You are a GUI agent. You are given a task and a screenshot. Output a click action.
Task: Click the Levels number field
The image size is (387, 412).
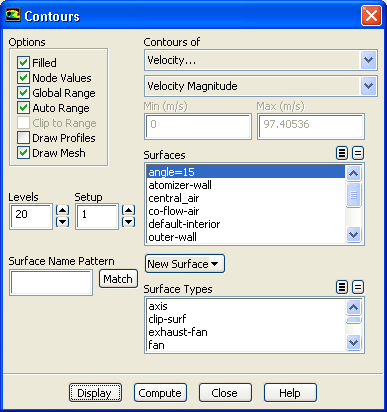31,216
